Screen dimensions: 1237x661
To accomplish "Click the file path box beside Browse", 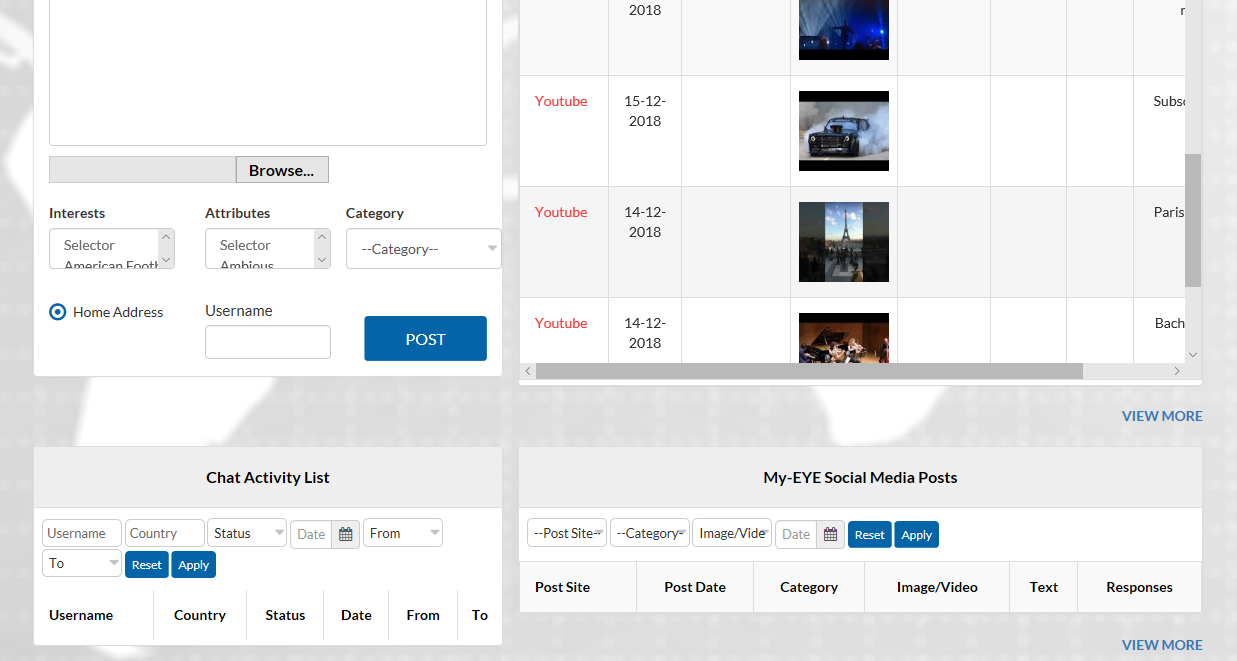I will coord(143,170).
